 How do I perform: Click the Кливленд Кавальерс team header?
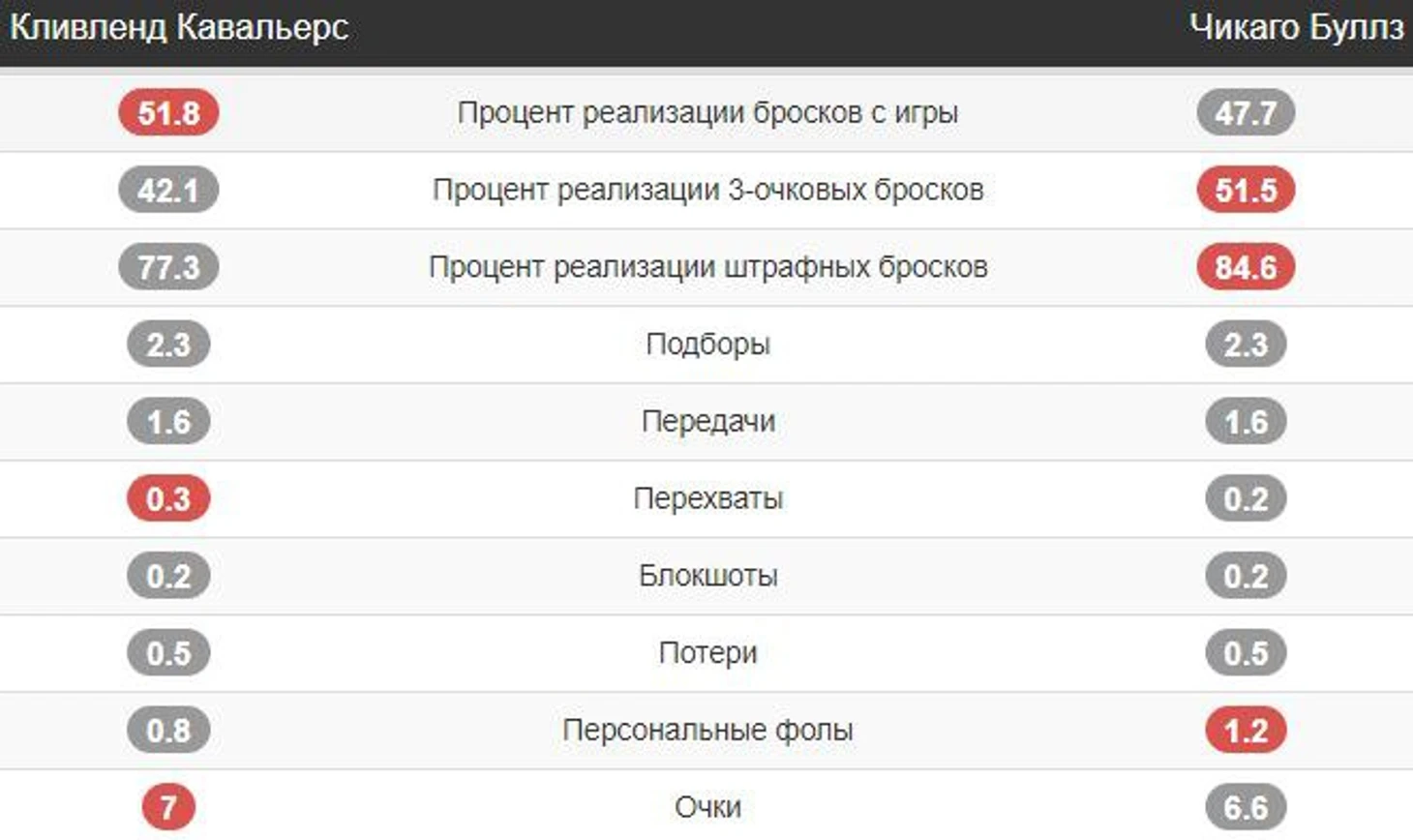coord(179,27)
